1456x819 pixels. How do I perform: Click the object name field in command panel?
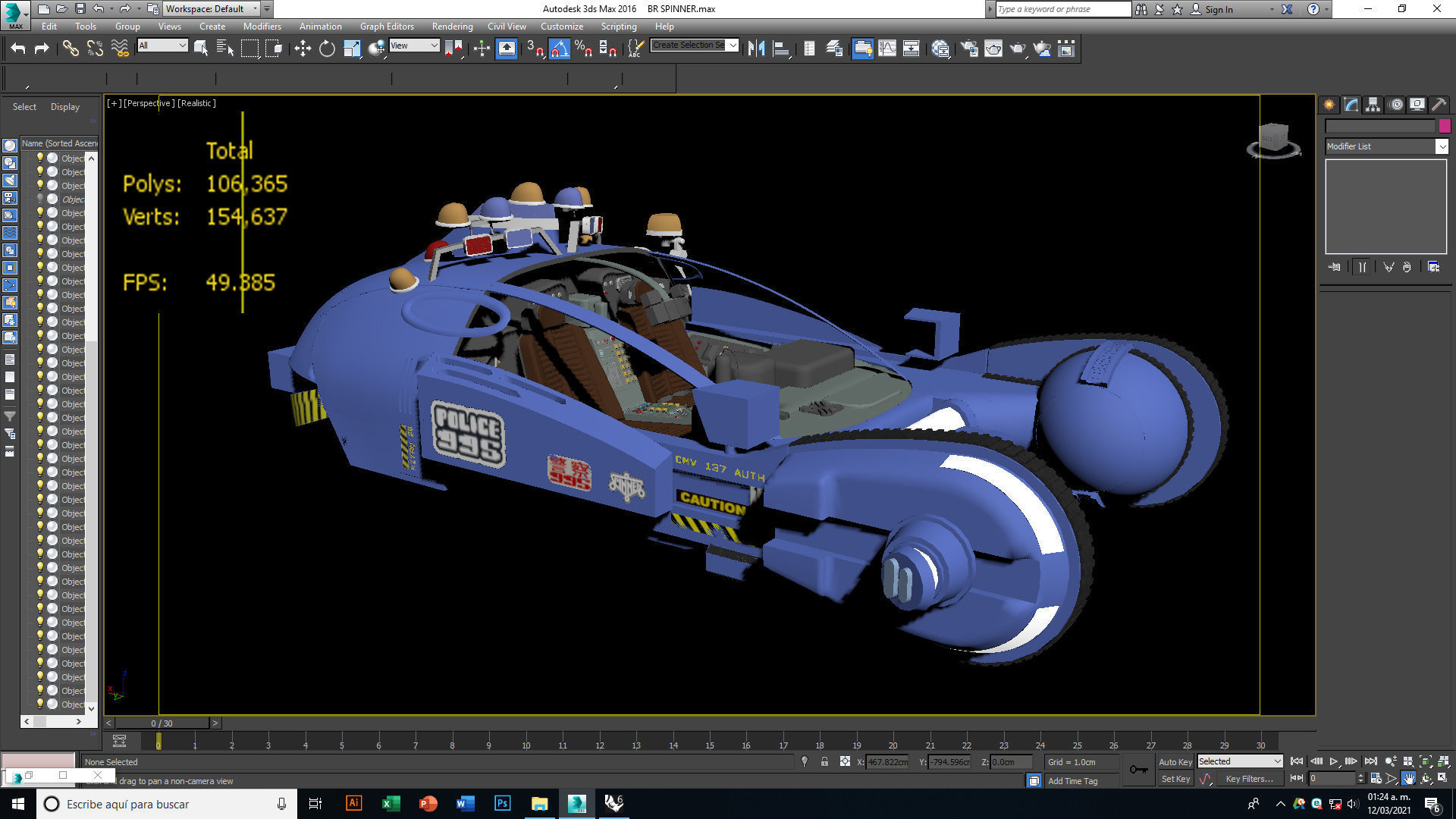coord(1380,126)
